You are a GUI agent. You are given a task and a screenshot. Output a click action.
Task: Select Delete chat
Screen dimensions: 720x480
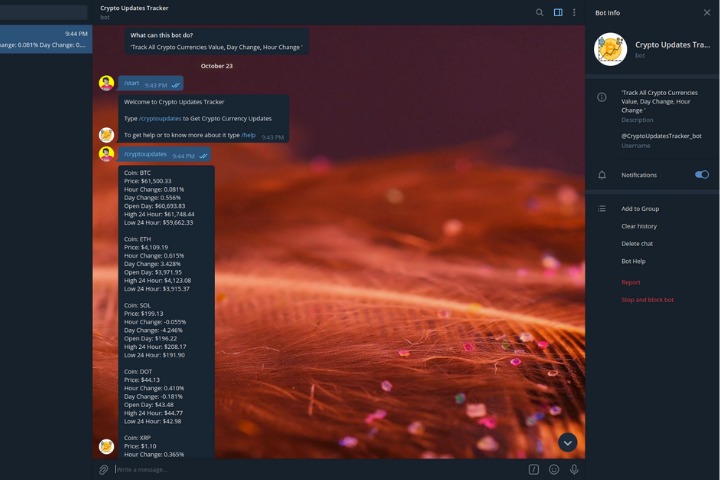[637, 243]
